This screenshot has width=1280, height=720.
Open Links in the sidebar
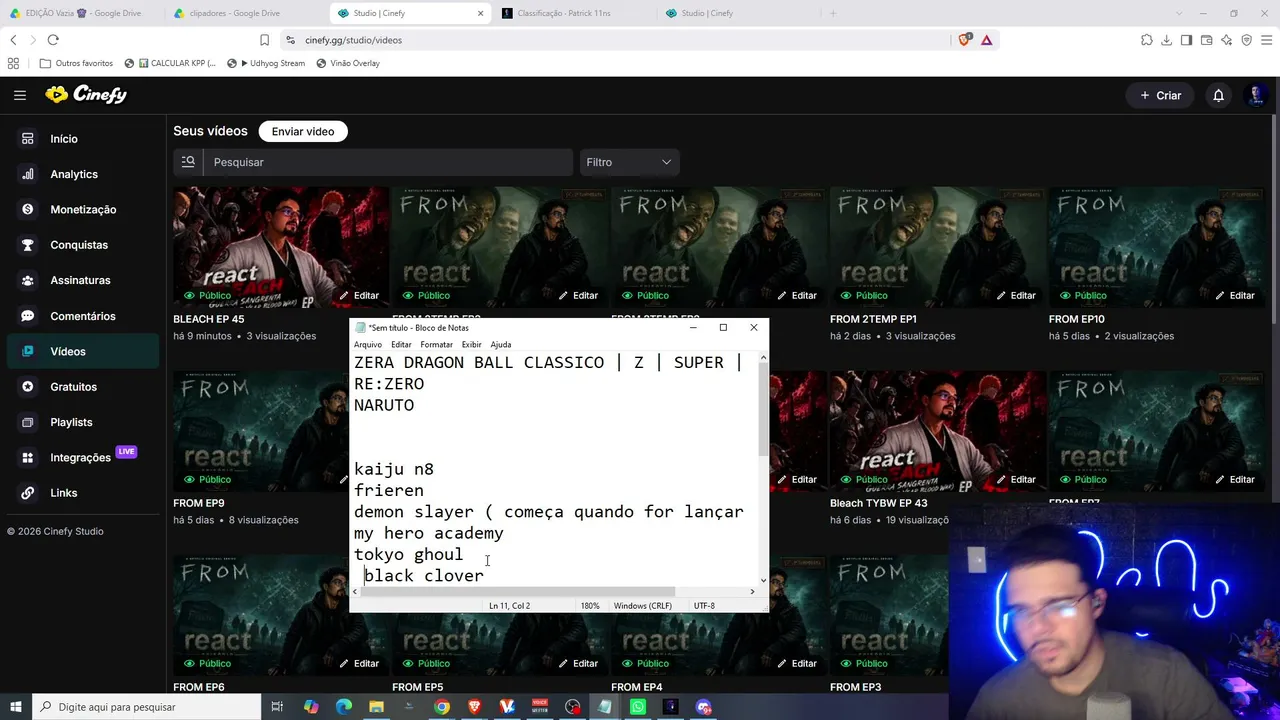tap(83, 493)
